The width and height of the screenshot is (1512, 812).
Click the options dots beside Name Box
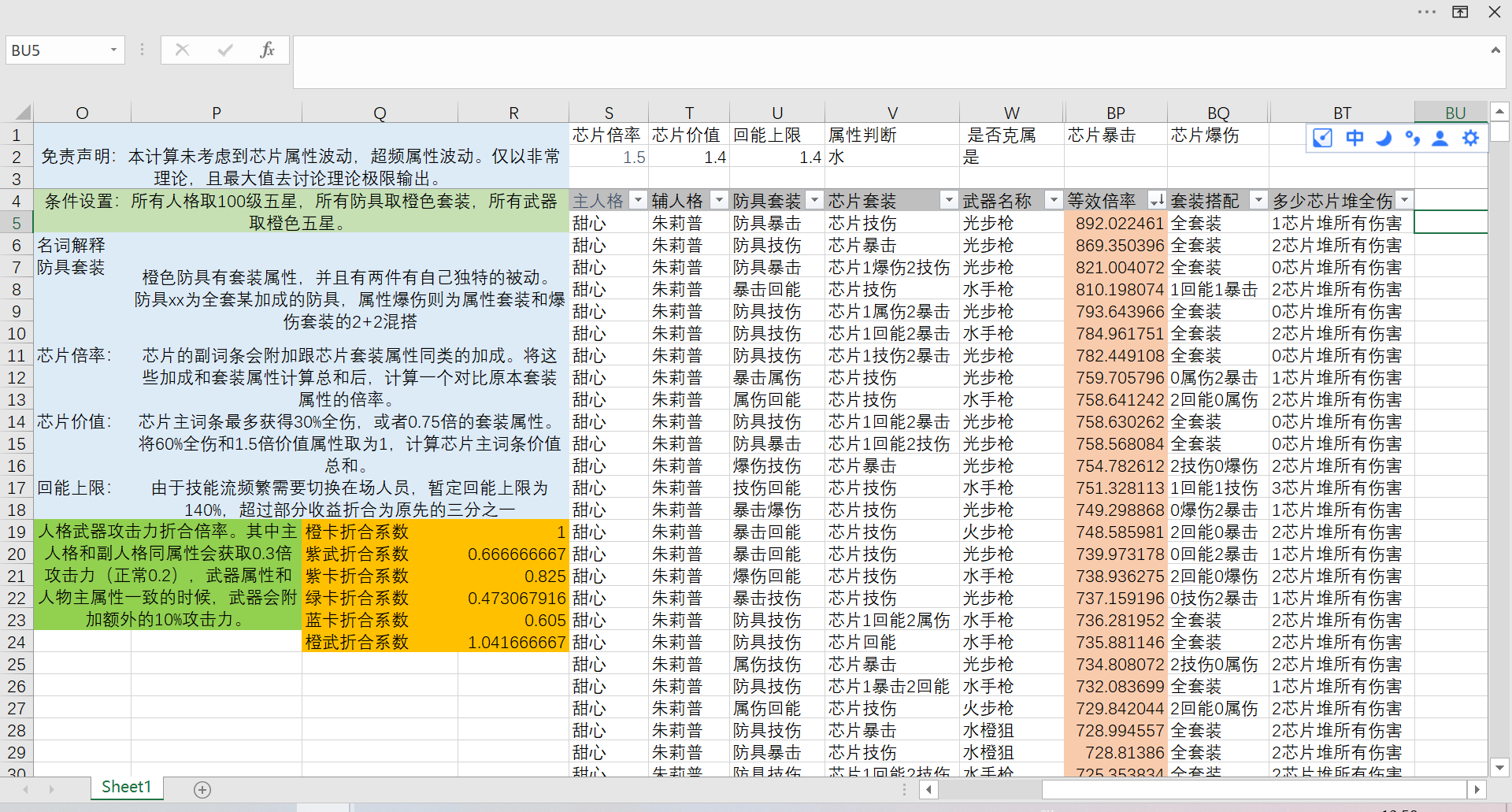(x=142, y=50)
